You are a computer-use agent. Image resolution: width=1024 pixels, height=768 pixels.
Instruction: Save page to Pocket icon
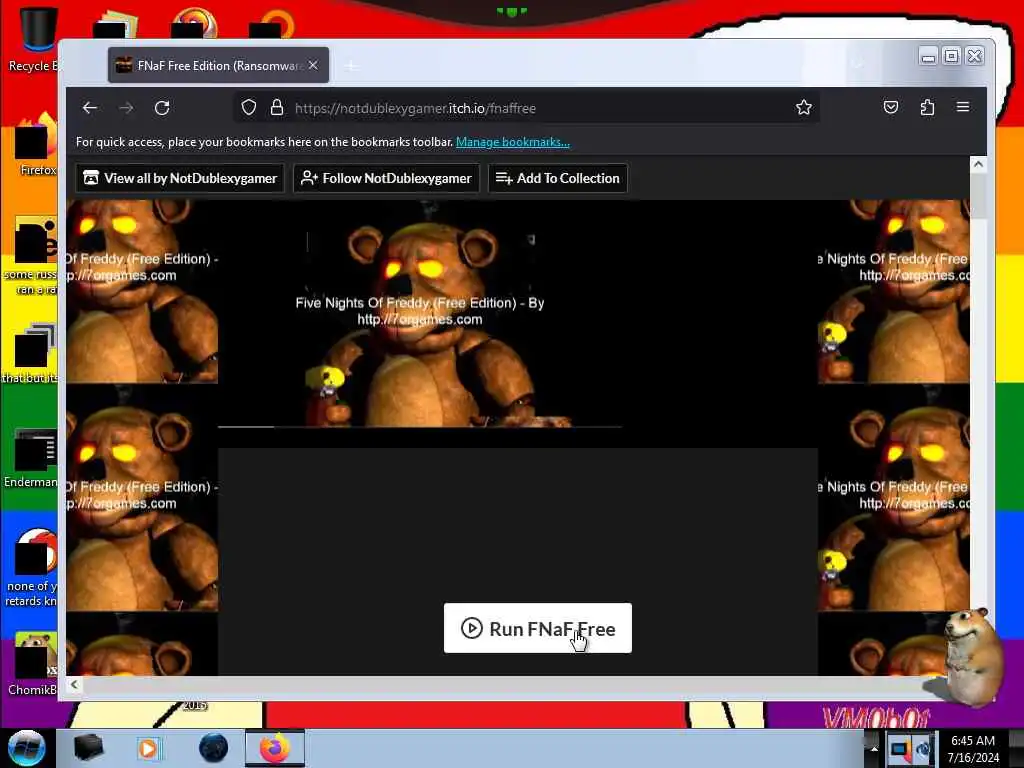point(891,107)
